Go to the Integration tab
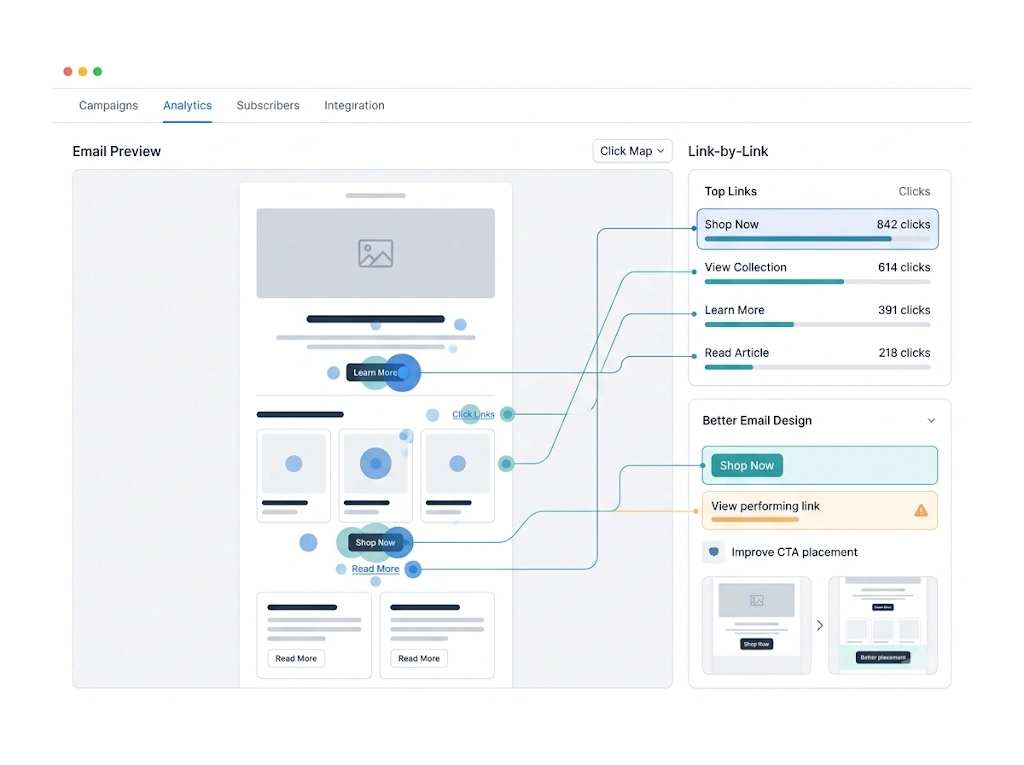Image resolution: width=1024 pixels, height=765 pixels. (354, 105)
